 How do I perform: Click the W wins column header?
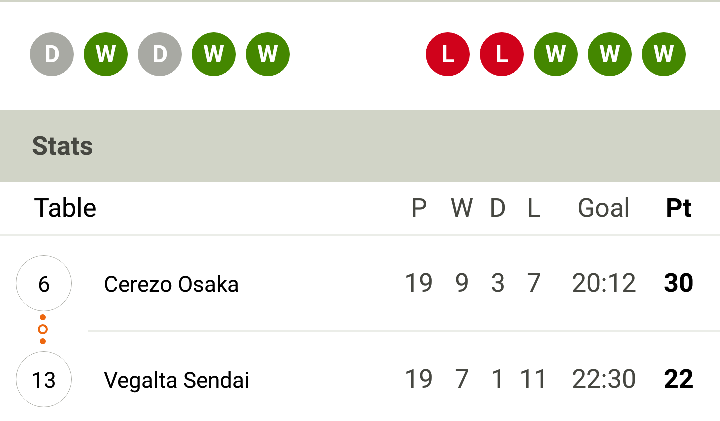click(x=461, y=208)
